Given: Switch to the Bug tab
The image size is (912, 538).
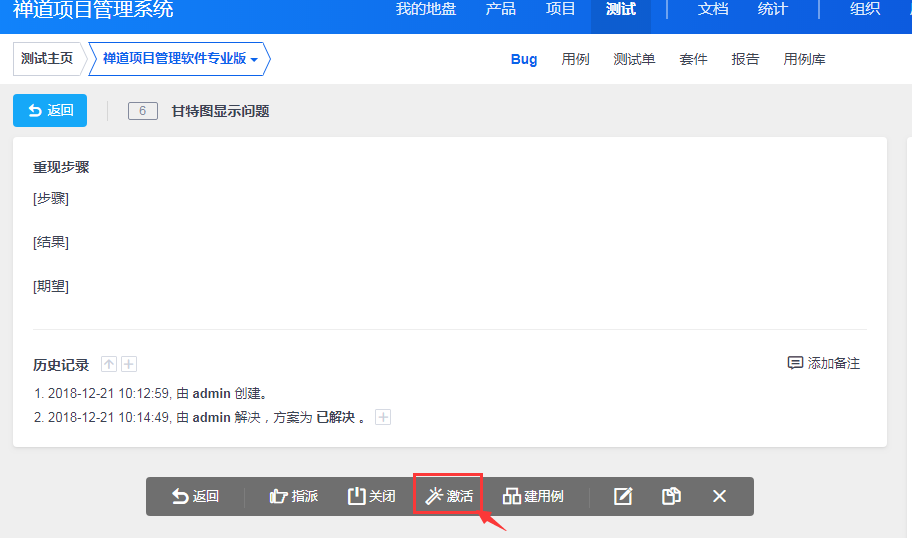Looking at the screenshot, I should pyautogui.click(x=523, y=59).
